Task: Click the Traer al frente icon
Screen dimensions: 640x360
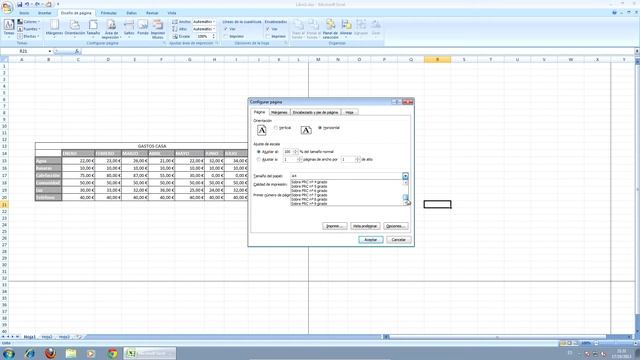Action: pos(298,29)
